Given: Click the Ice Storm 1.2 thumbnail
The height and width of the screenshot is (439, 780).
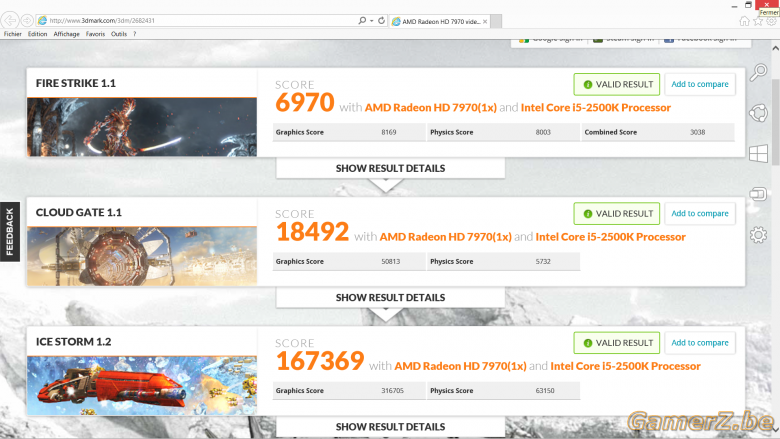Looking at the screenshot, I should pyautogui.click(x=142, y=386).
